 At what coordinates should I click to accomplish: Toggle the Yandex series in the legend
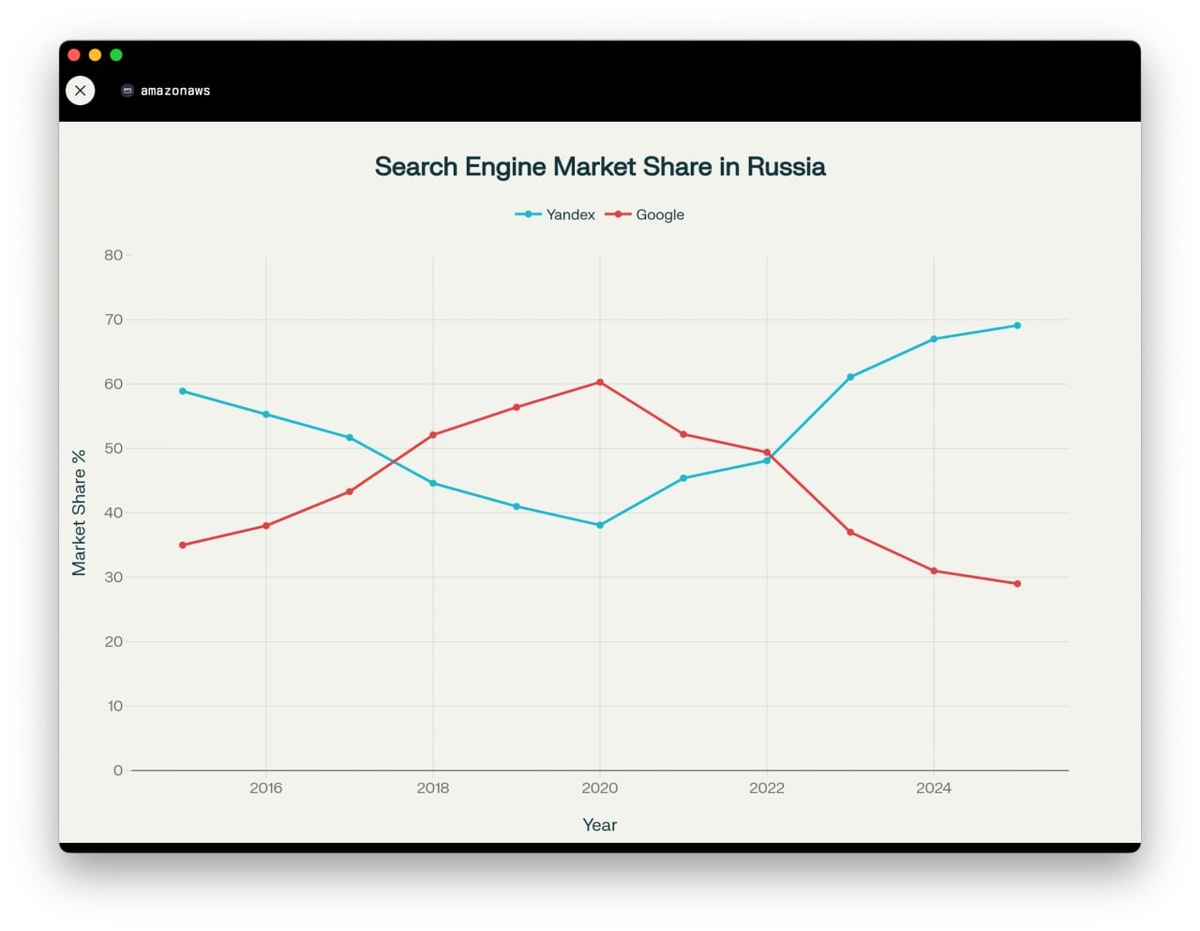coord(556,214)
